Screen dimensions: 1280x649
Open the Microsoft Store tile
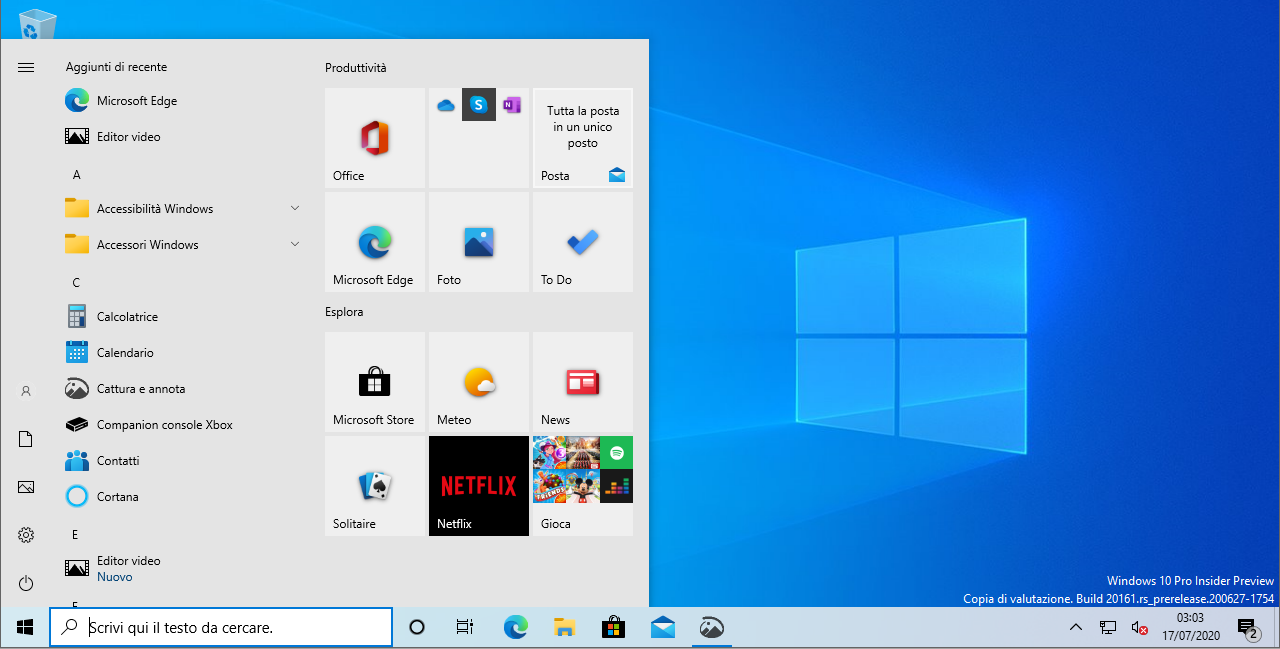coord(375,382)
